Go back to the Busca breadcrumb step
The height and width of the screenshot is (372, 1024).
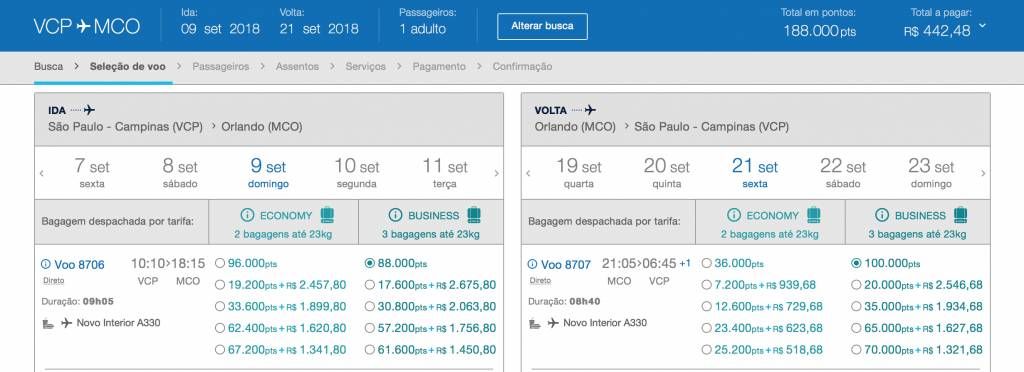tap(48, 67)
